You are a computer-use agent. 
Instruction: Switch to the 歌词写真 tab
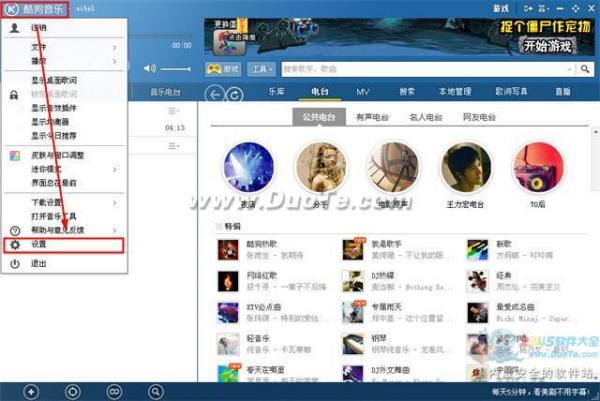point(512,91)
